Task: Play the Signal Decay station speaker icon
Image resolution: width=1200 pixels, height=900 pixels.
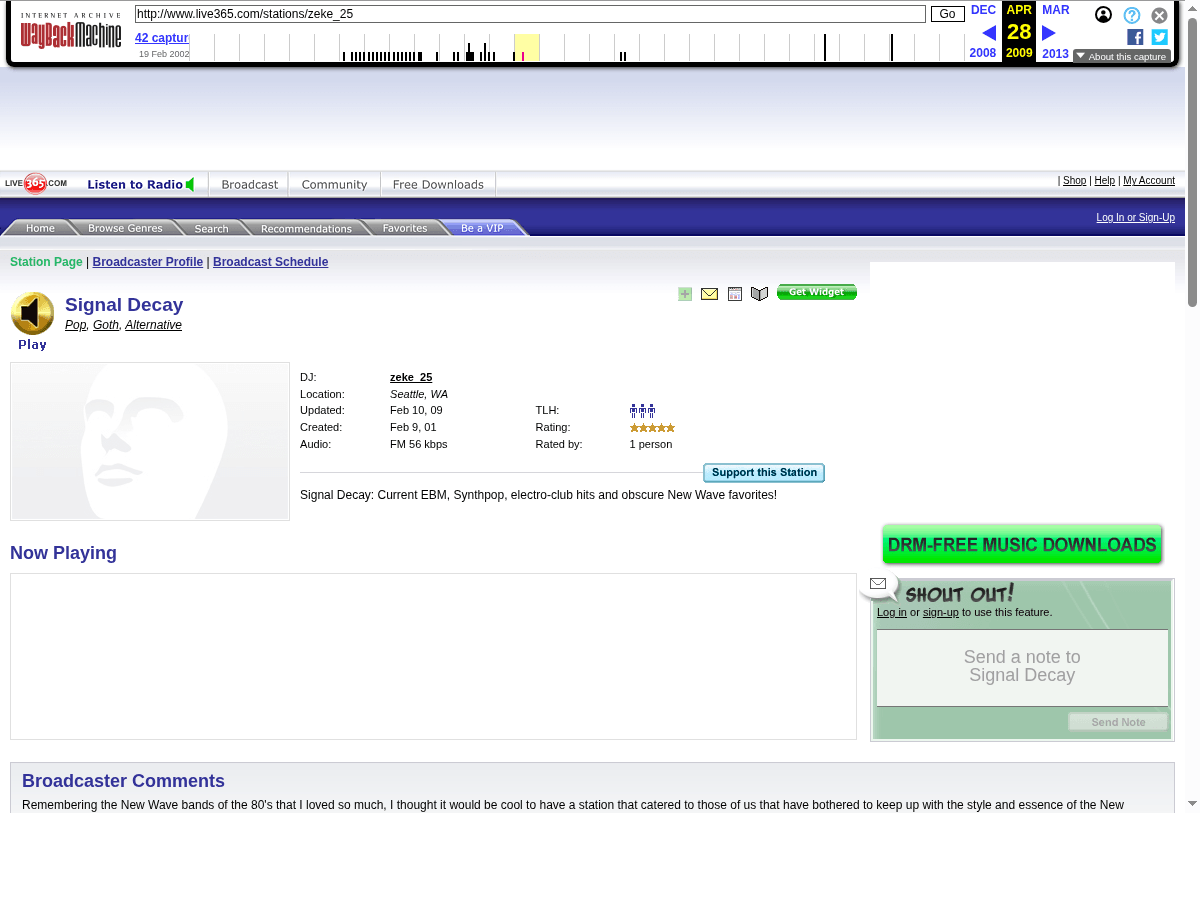Action: 32,314
